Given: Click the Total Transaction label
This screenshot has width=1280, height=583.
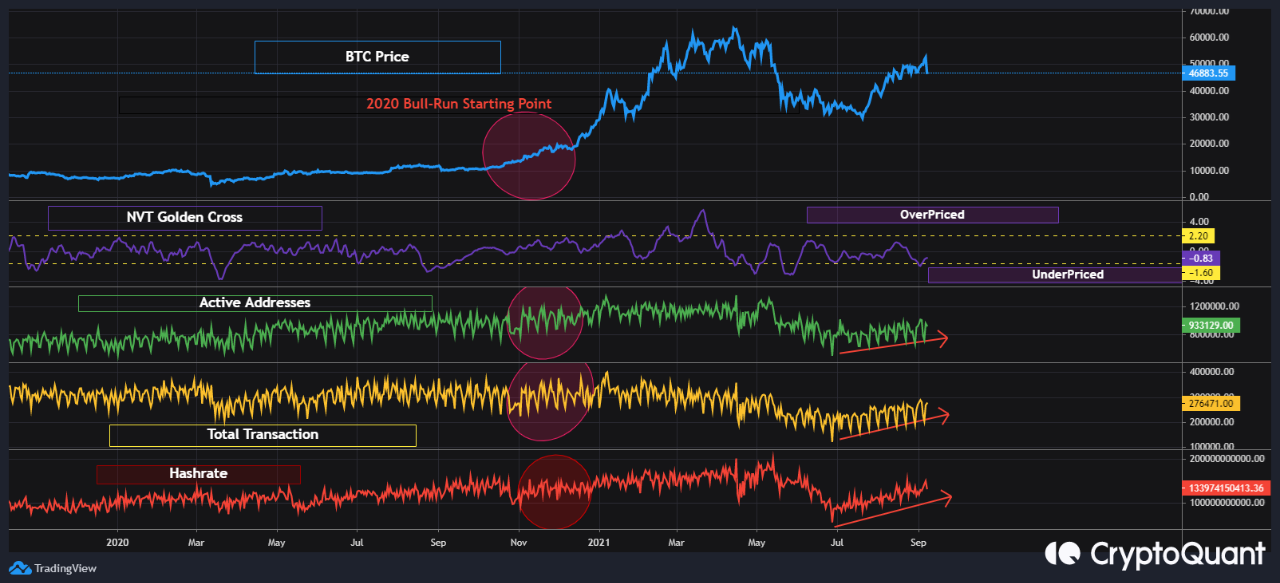Looking at the screenshot, I should [262, 434].
